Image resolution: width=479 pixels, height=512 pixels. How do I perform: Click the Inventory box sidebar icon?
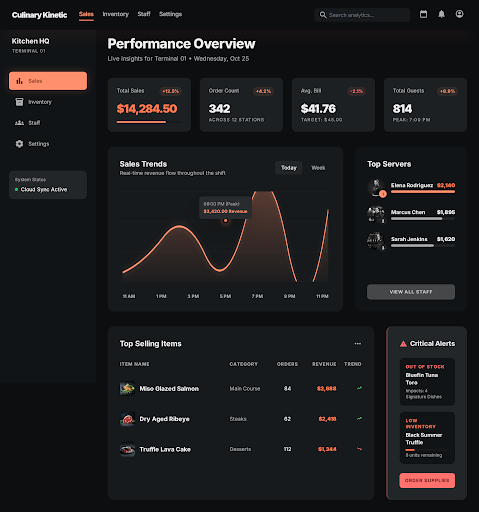(x=19, y=102)
